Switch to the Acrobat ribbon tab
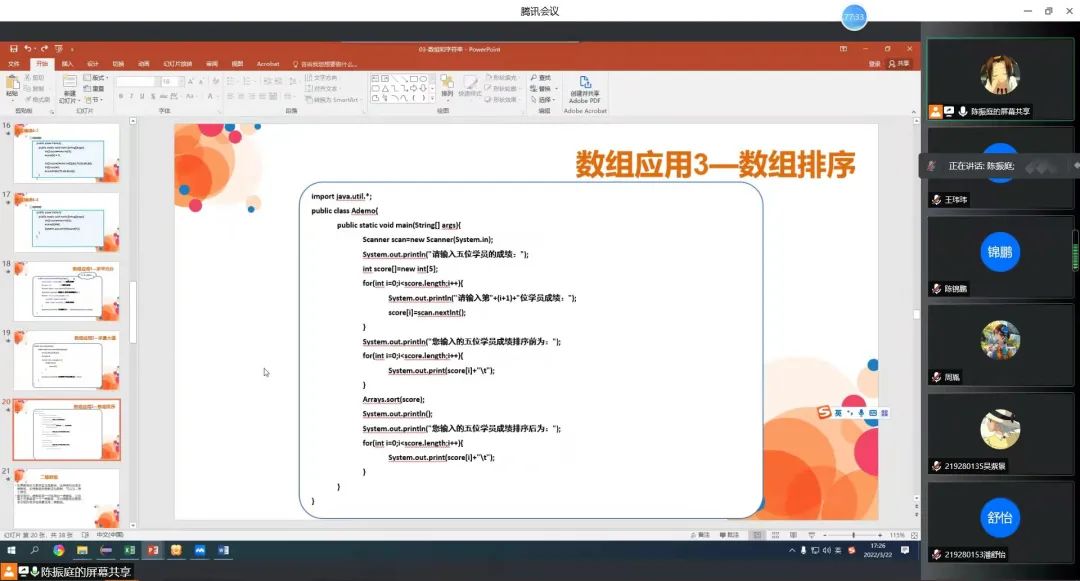 coord(268,63)
